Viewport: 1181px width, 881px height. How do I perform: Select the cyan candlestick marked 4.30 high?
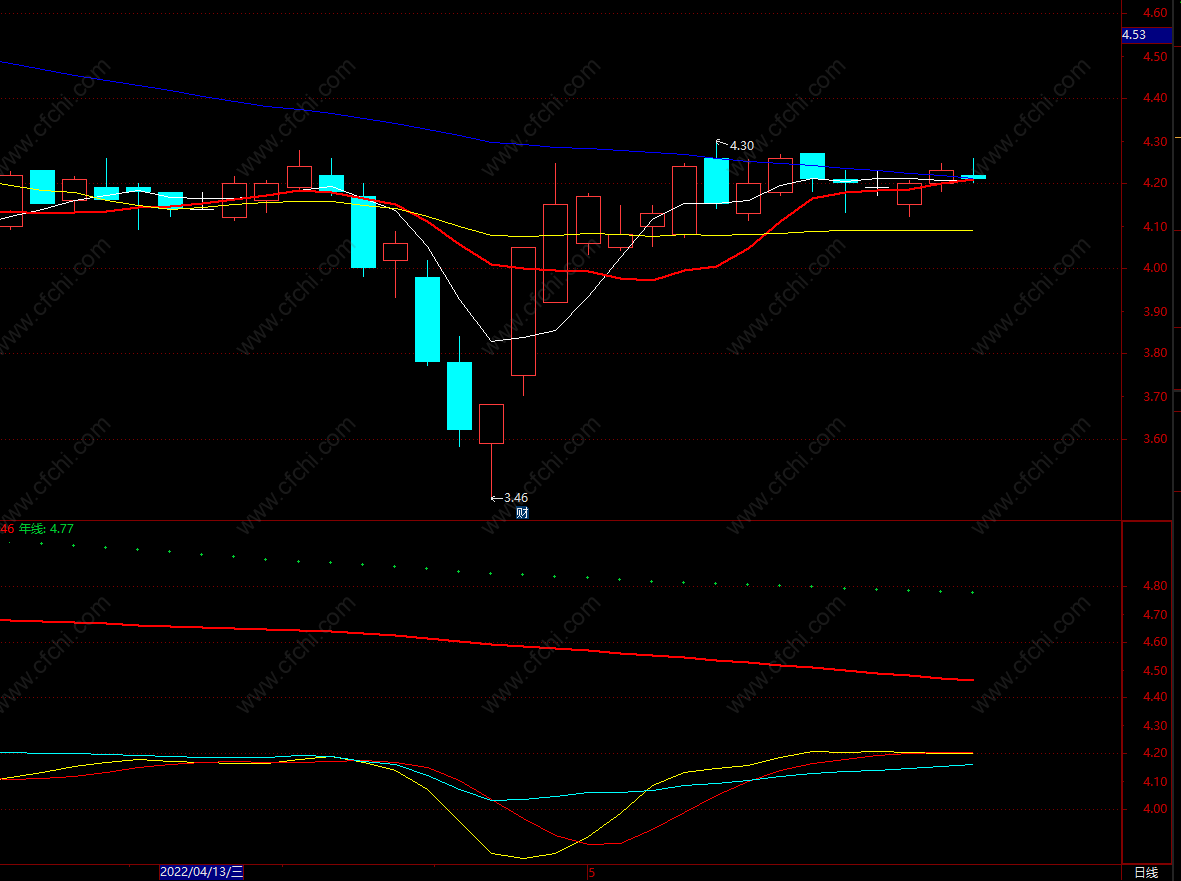click(716, 181)
